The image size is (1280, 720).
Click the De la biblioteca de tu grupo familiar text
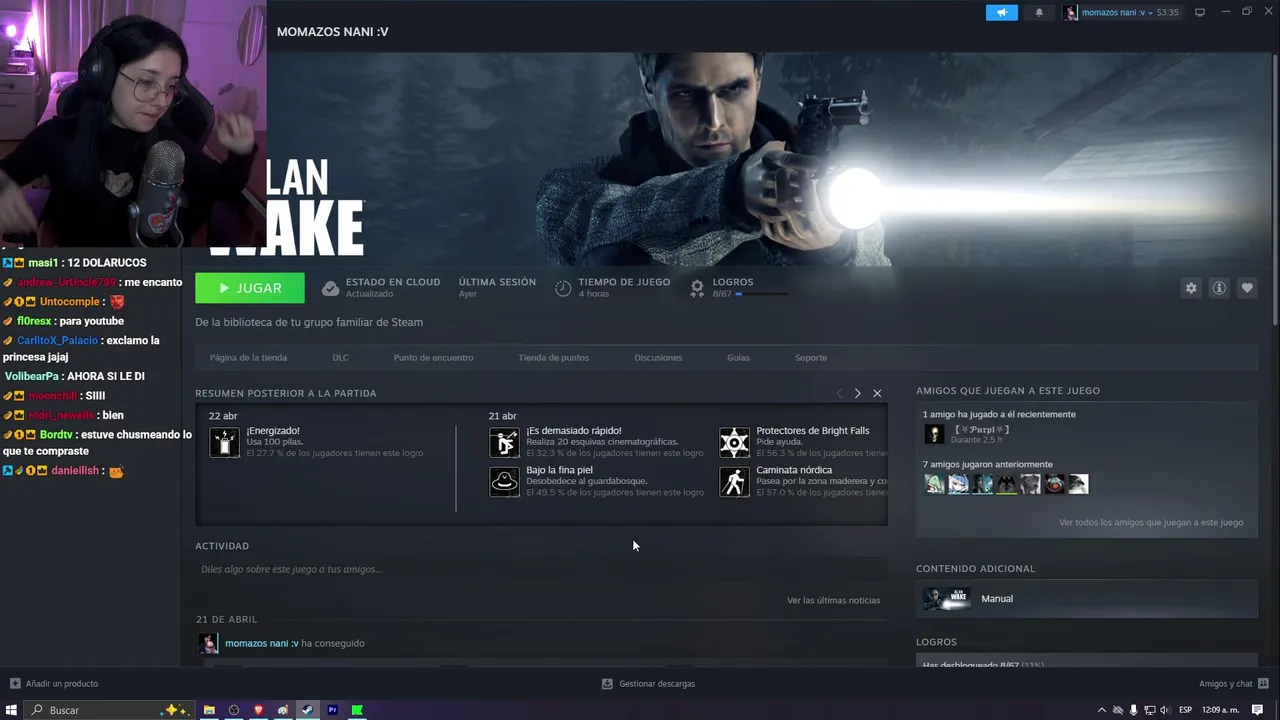(x=309, y=322)
